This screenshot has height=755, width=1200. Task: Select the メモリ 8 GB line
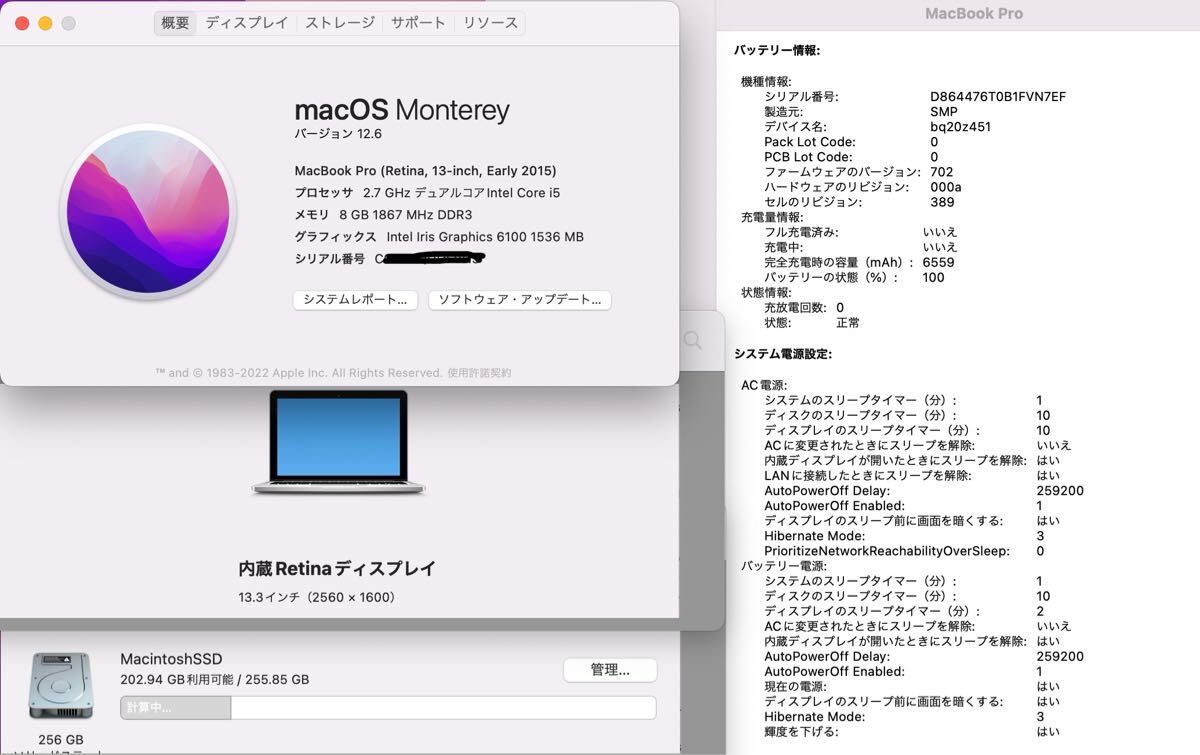(x=383, y=215)
